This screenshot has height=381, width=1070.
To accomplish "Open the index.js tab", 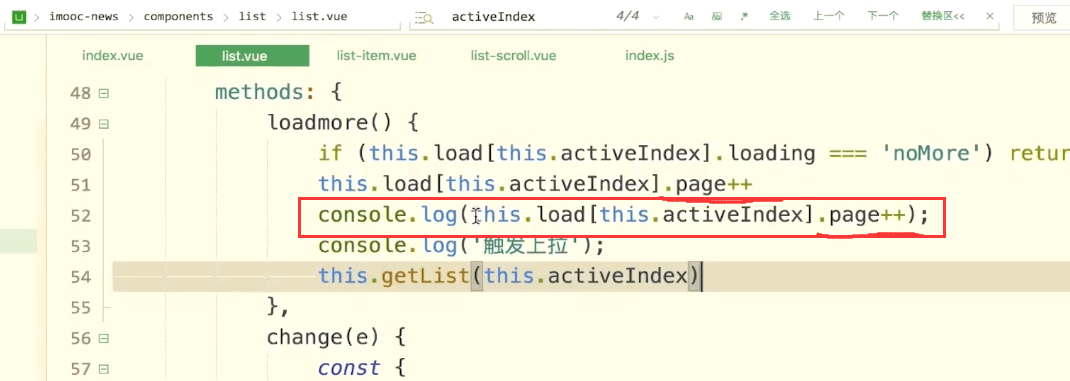I will pyautogui.click(x=650, y=56).
